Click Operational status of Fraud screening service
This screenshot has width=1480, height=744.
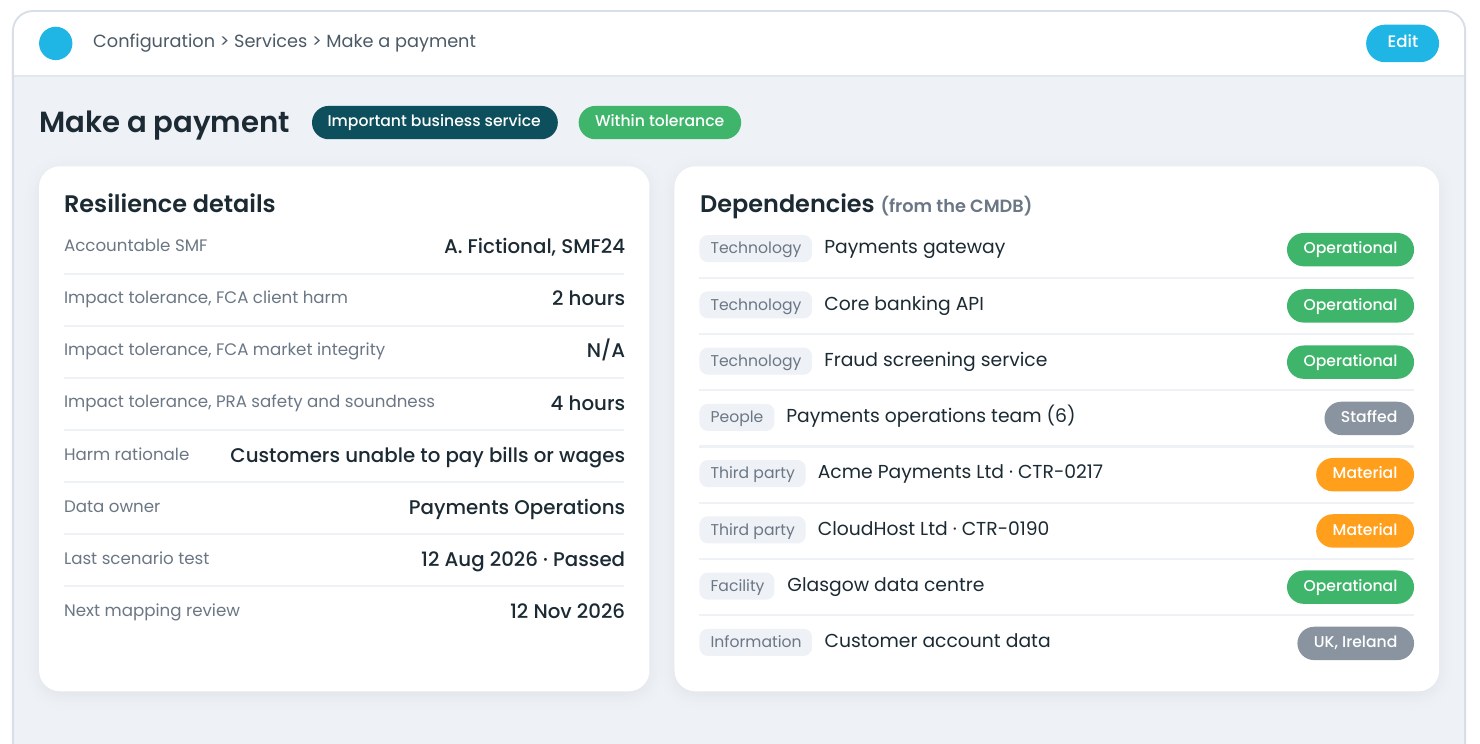(x=1350, y=361)
